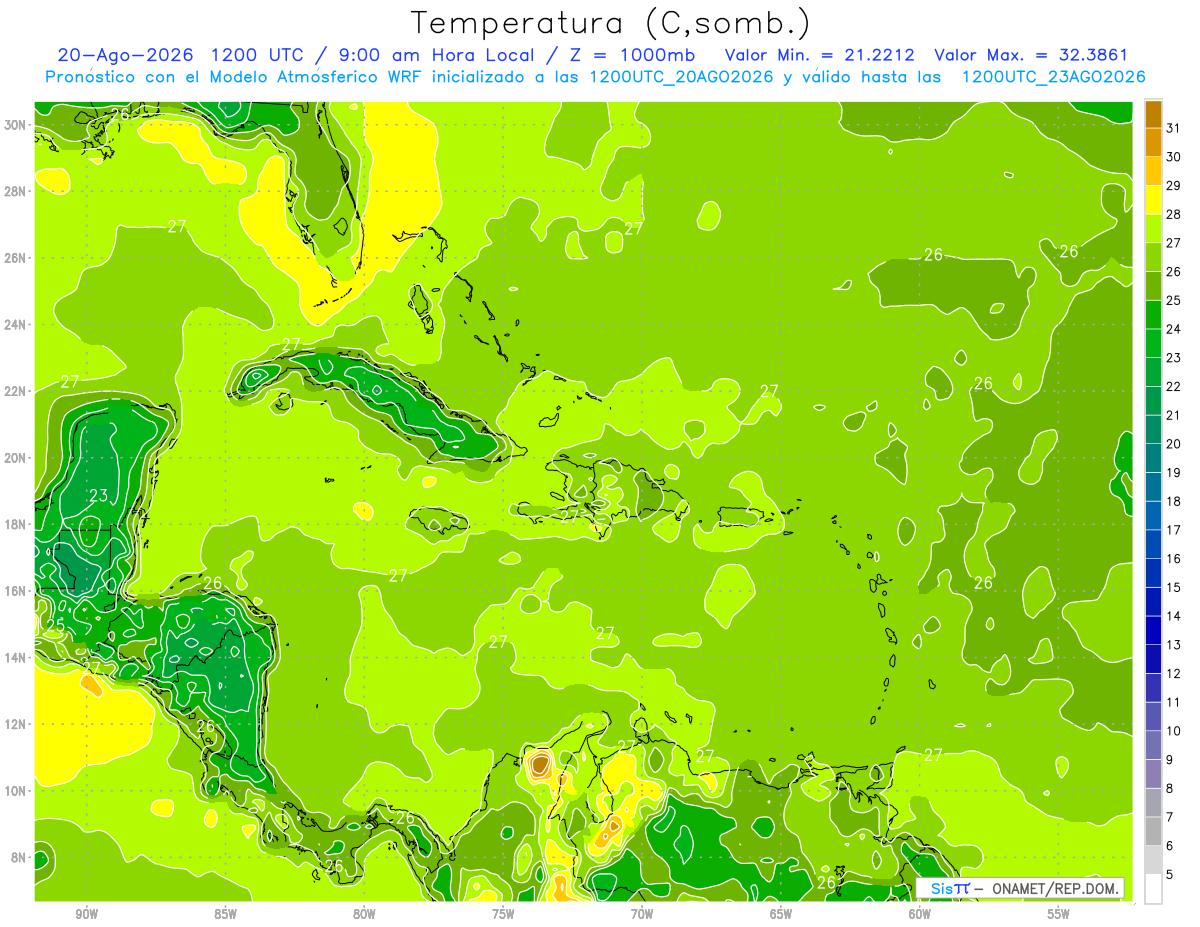
Task: Click the orange swatch between 30 and 31
Action: 1153,142
